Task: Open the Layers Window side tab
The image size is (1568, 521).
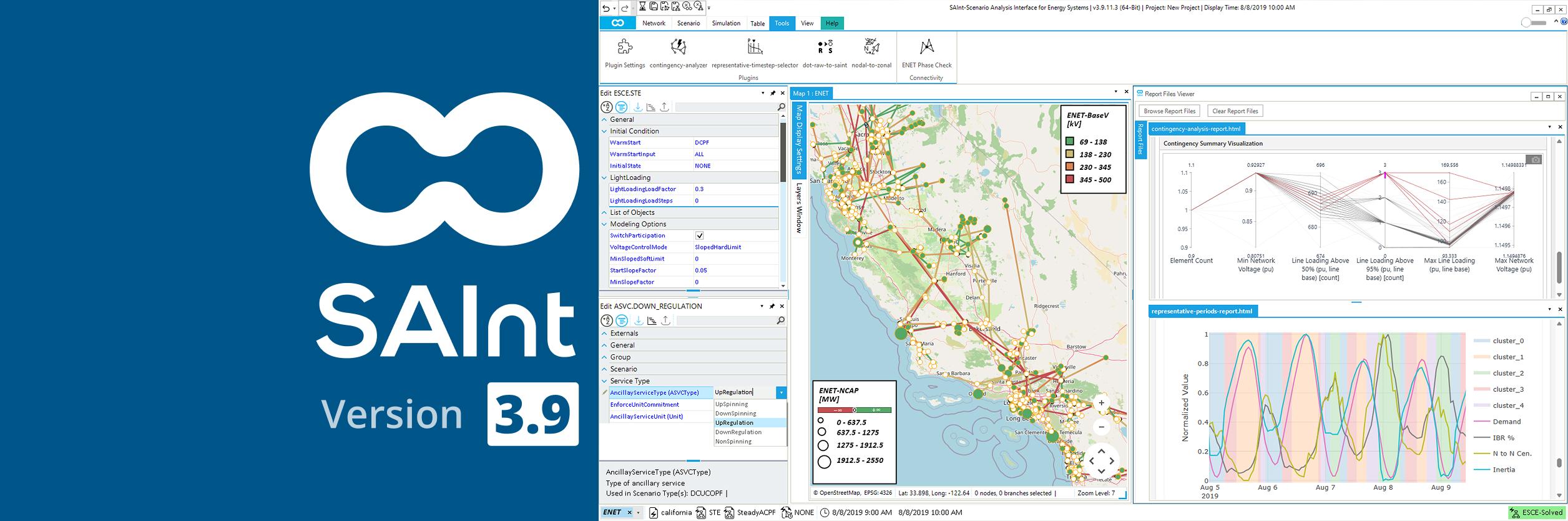Action: (798, 207)
